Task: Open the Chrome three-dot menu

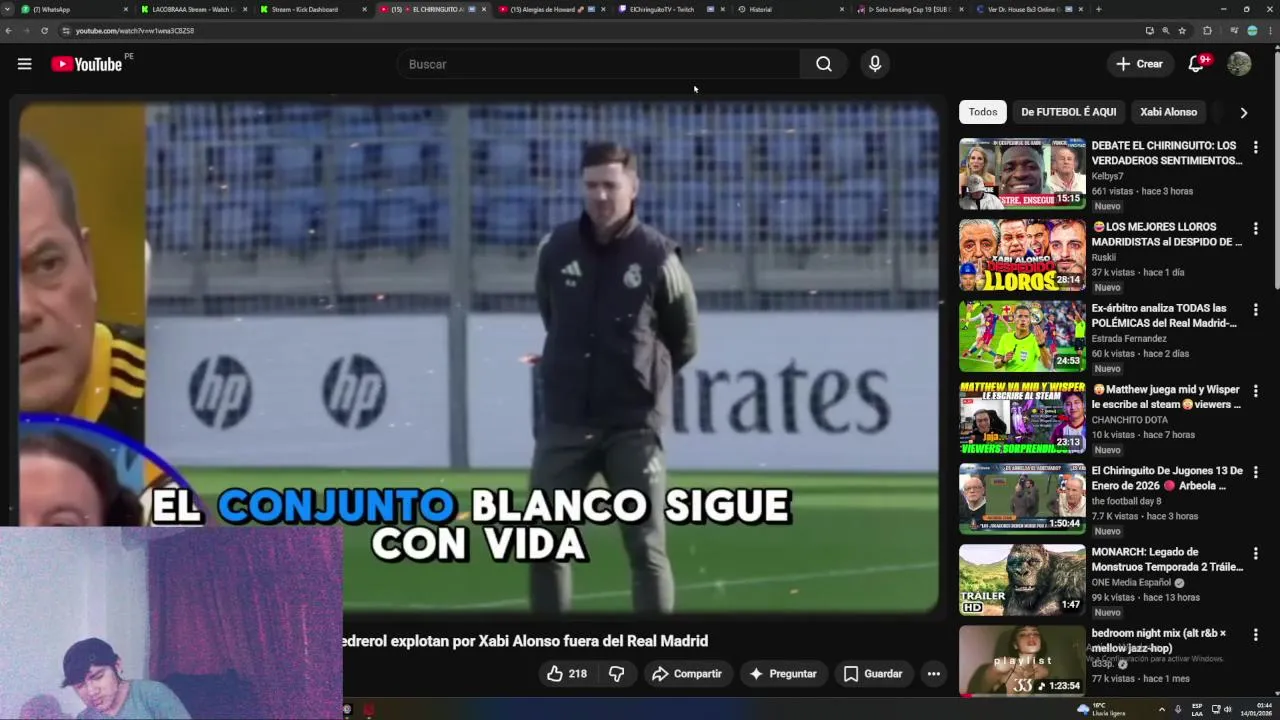Action: click(x=1271, y=31)
